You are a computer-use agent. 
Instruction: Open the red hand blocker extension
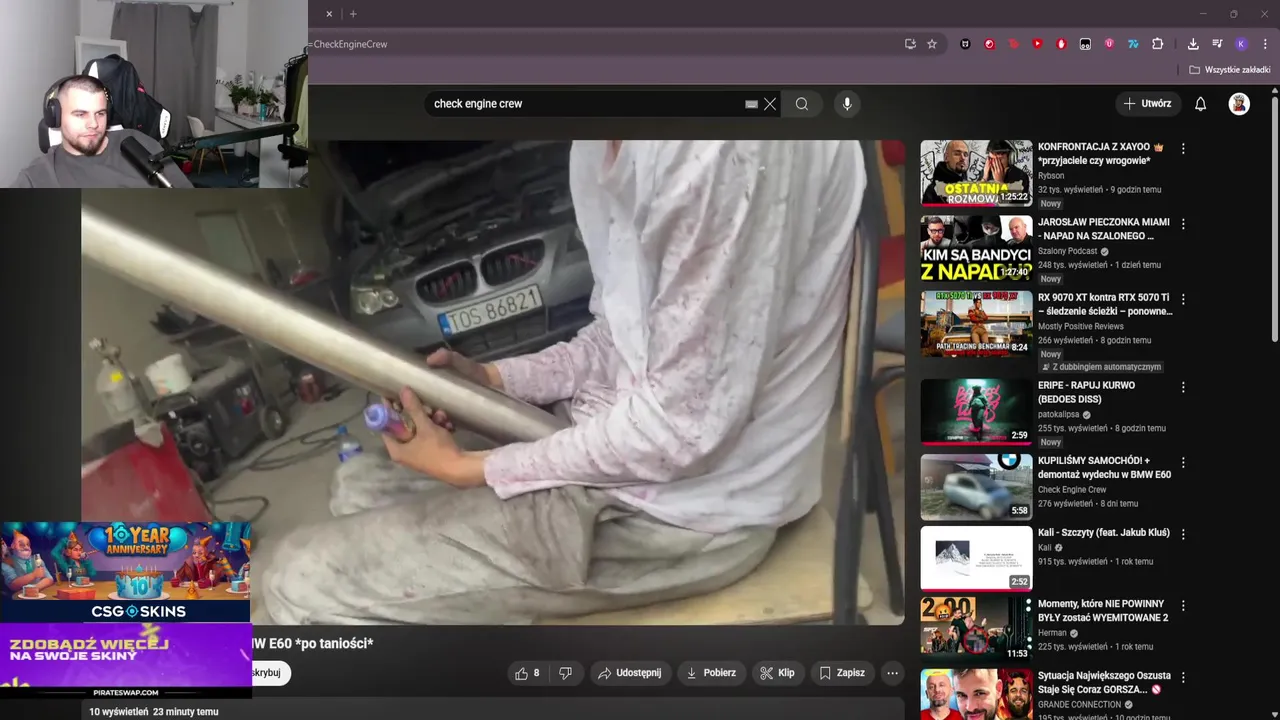pos(1061,44)
